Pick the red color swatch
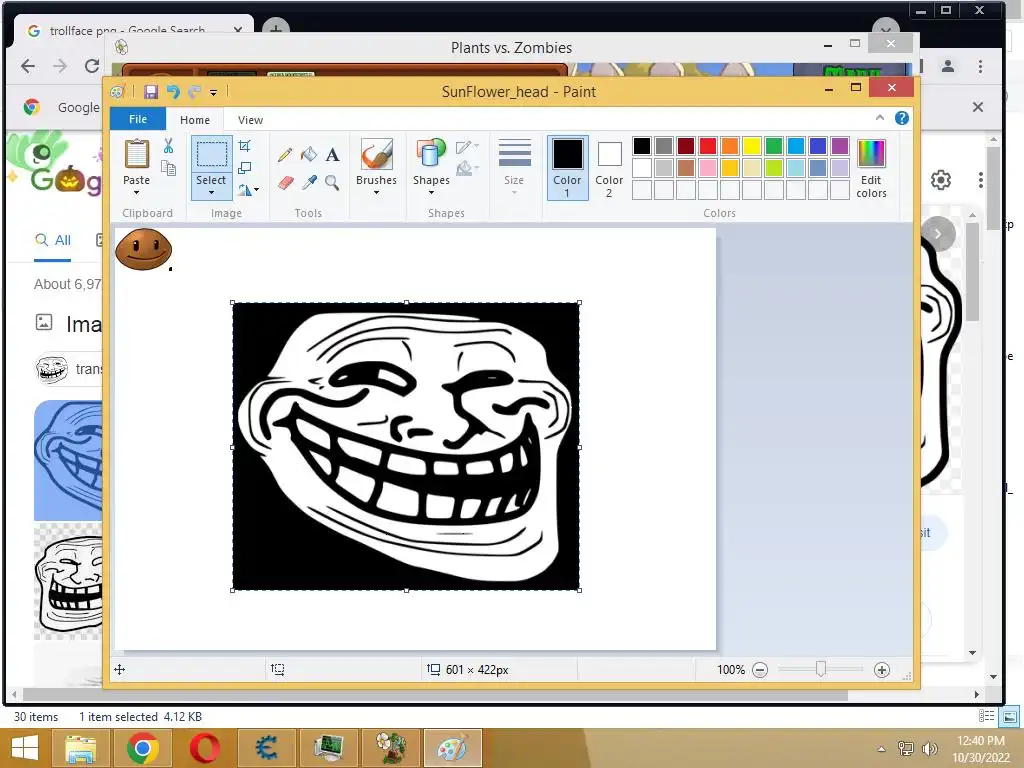Screen dimensions: 1024x768 click(708, 146)
